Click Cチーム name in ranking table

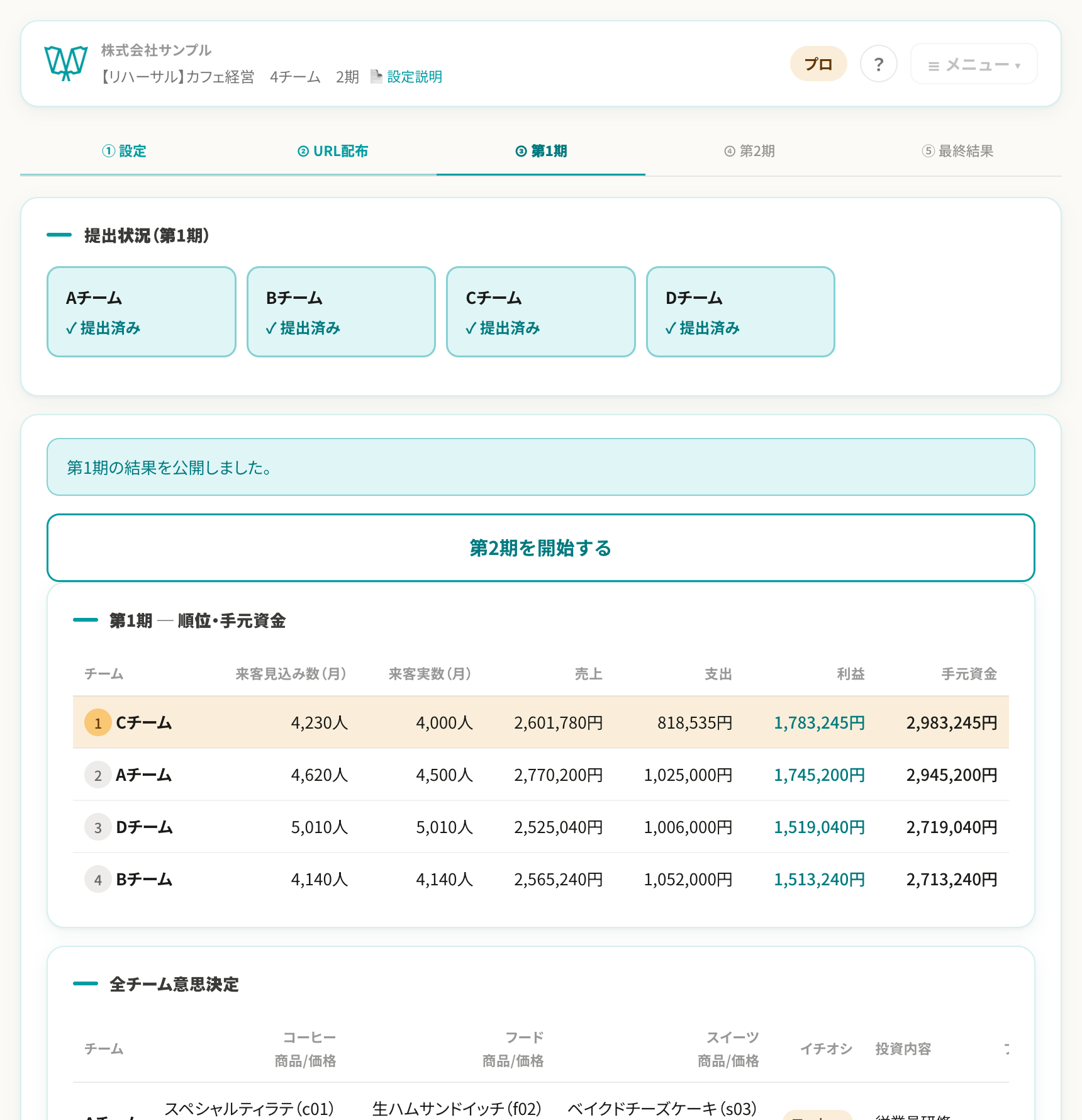tap(144, 722)
